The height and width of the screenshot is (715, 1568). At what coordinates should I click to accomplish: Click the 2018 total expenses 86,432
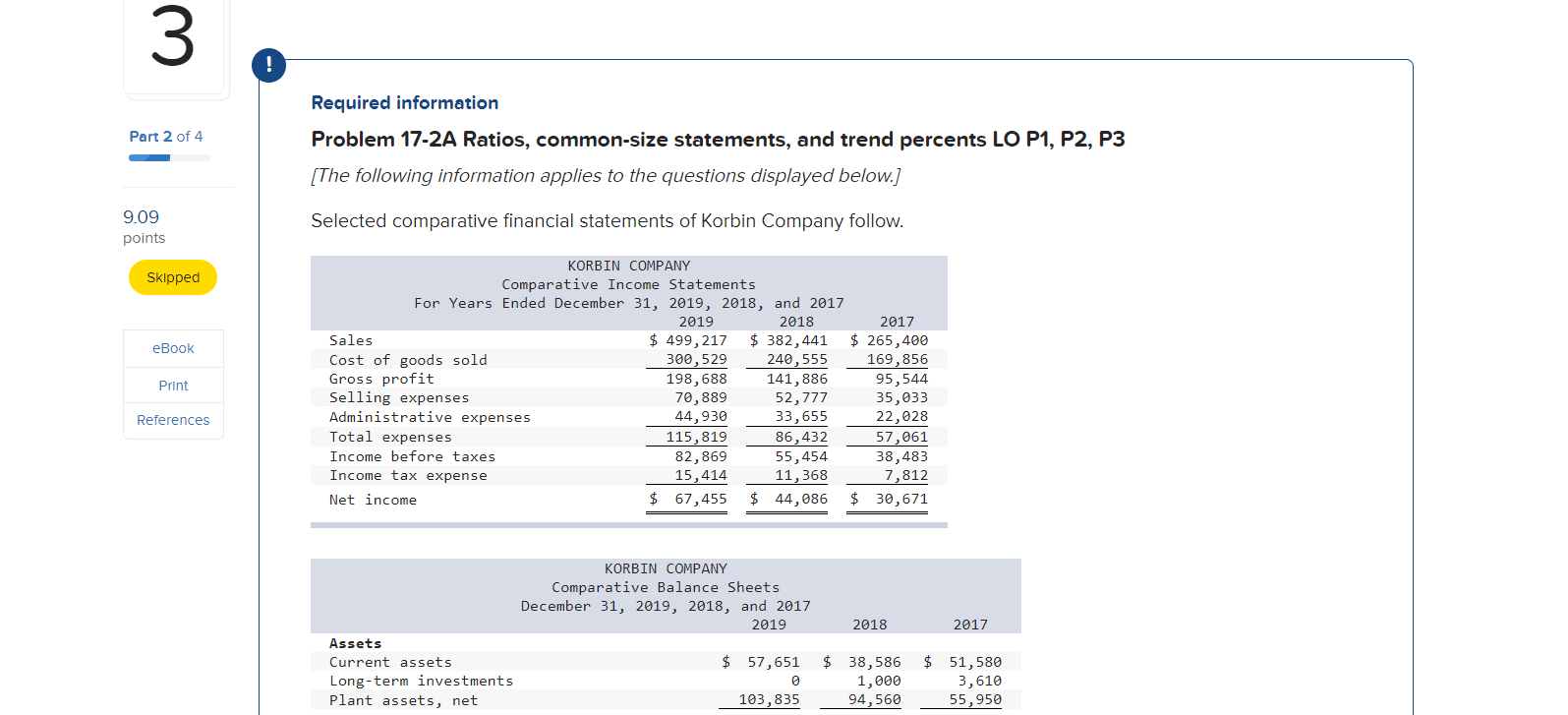[x=801, y=437]
